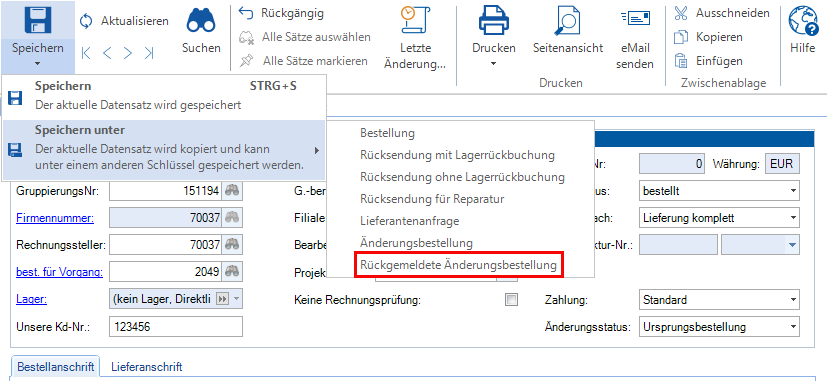
Task: Open the Lager link
Action: point(32,299)
